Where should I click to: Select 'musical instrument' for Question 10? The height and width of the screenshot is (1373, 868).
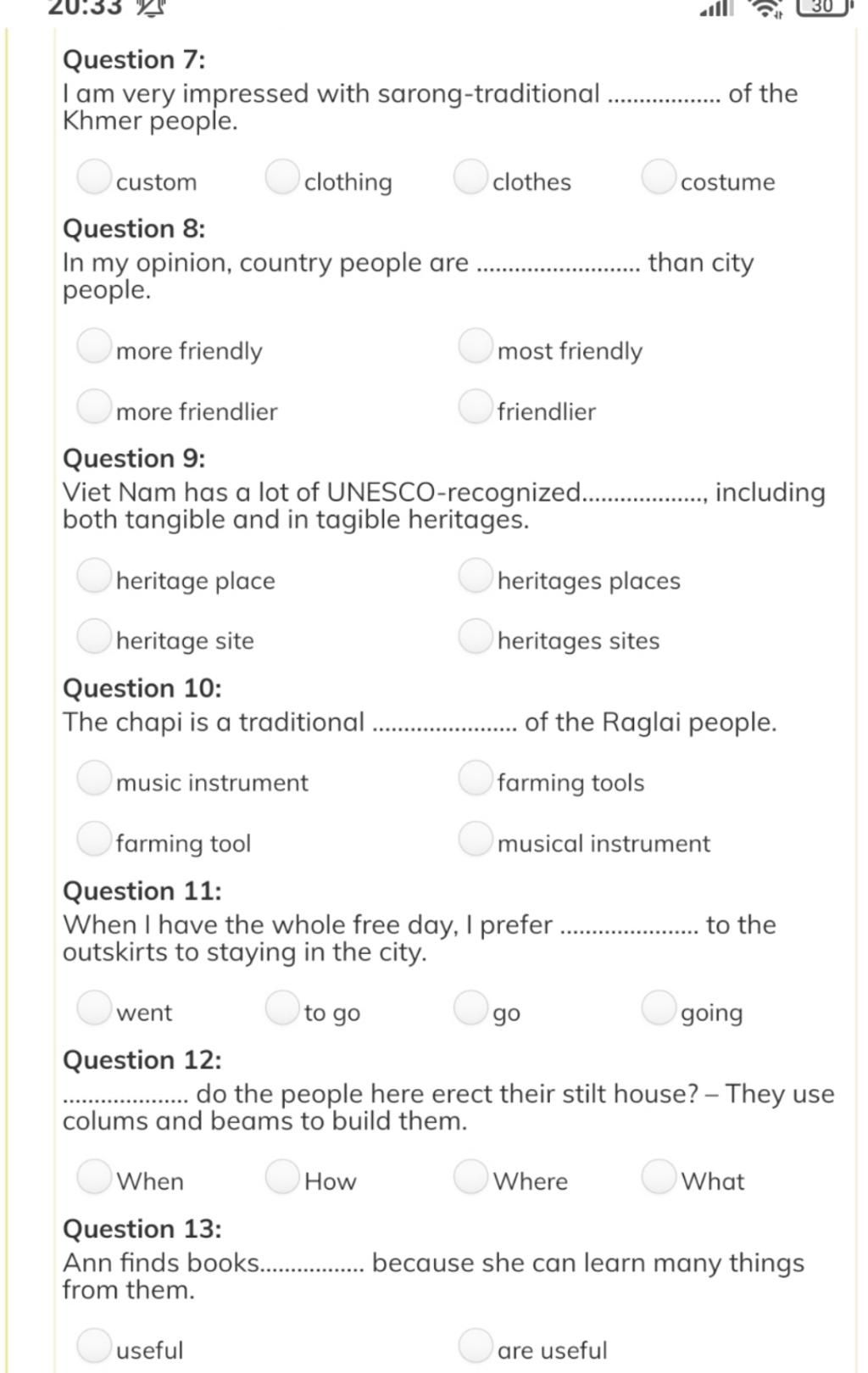coord(476,839)
